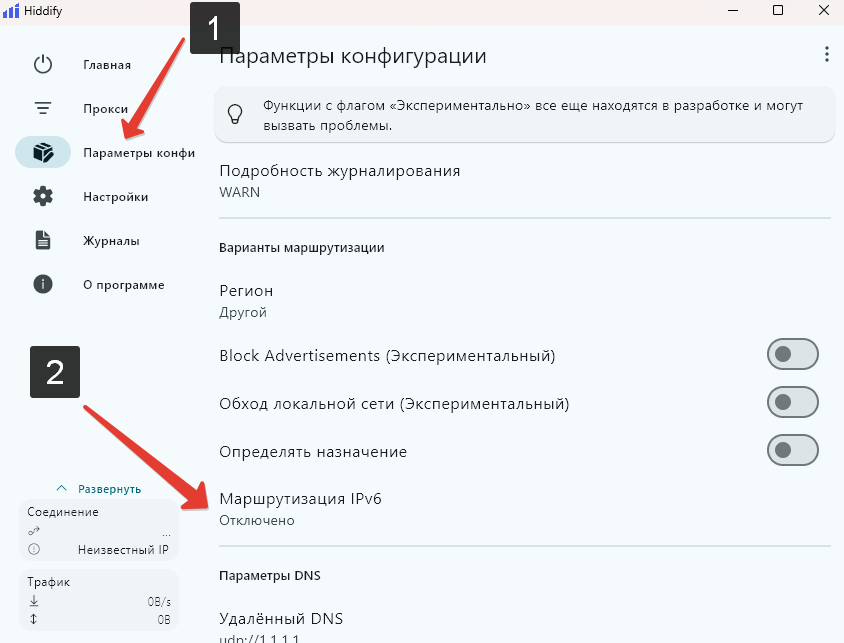This screenshot has width=844, height=643.
Task: Click the Неизвестный IP text
Action: click(123, 549)
